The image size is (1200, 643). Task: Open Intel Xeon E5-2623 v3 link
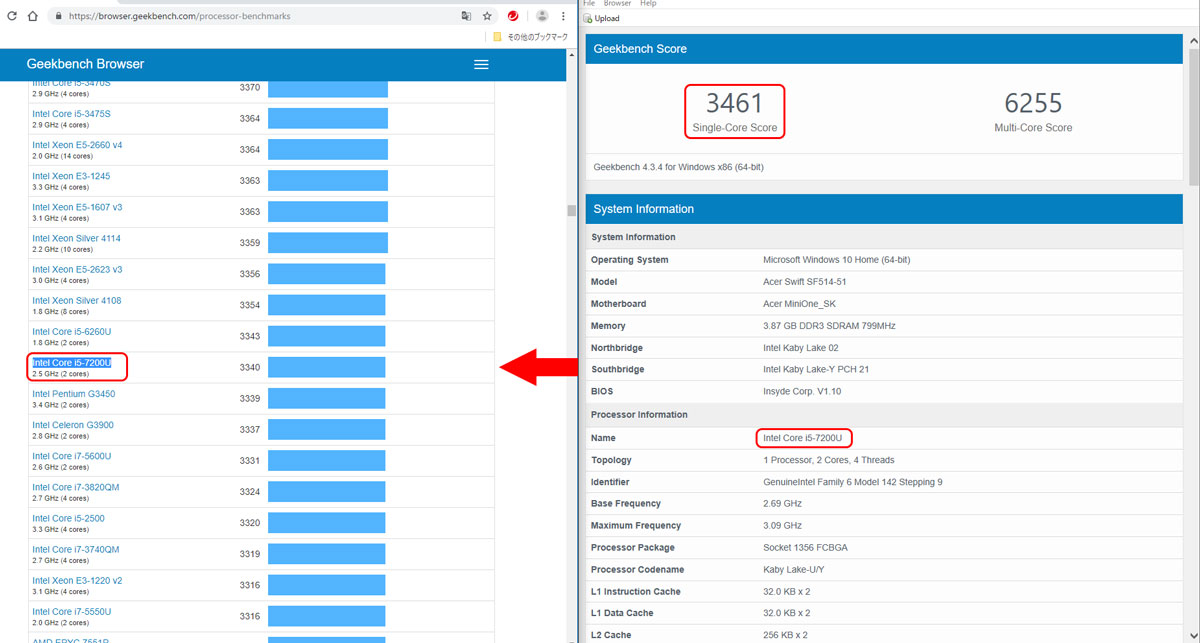click(77, 269)
